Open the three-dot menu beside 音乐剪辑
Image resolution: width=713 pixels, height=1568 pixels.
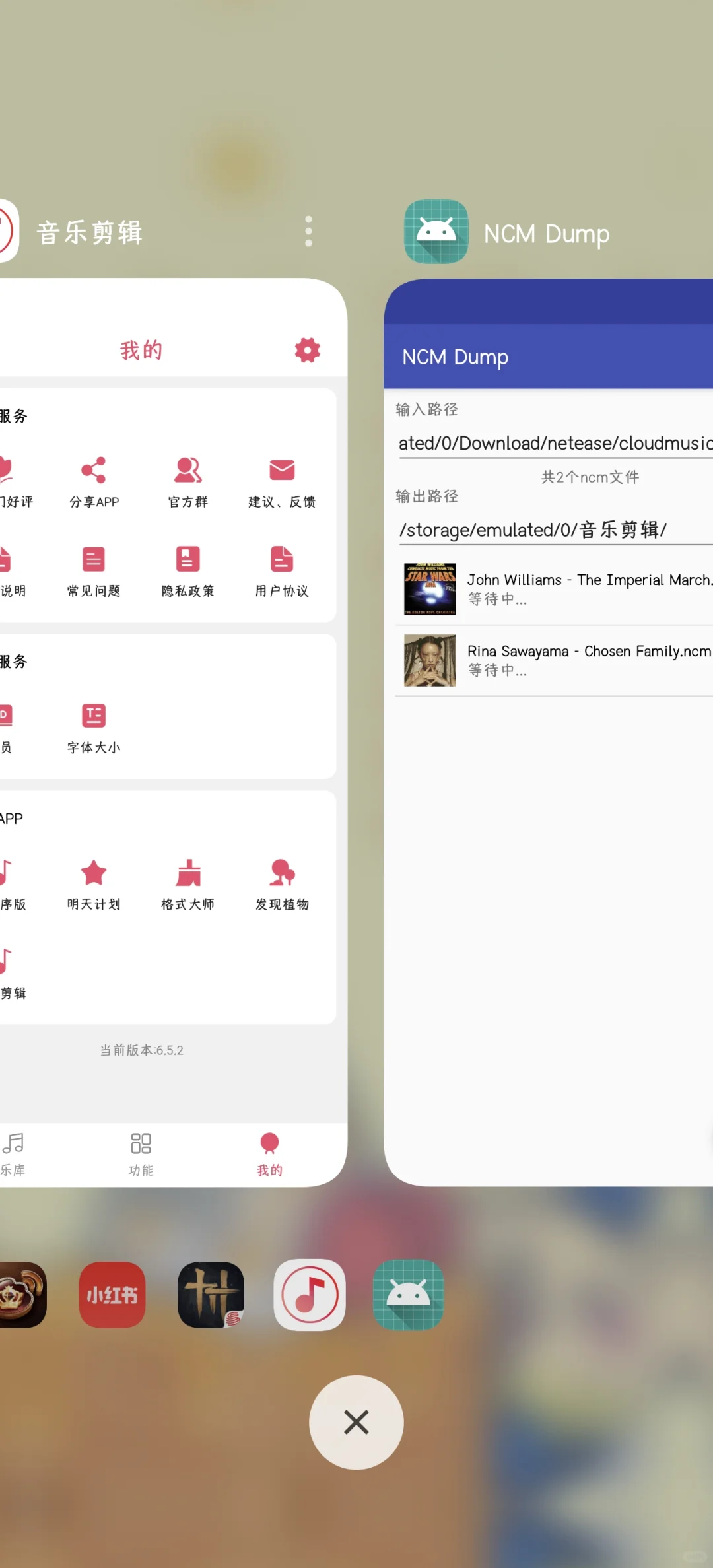(308, 231)
